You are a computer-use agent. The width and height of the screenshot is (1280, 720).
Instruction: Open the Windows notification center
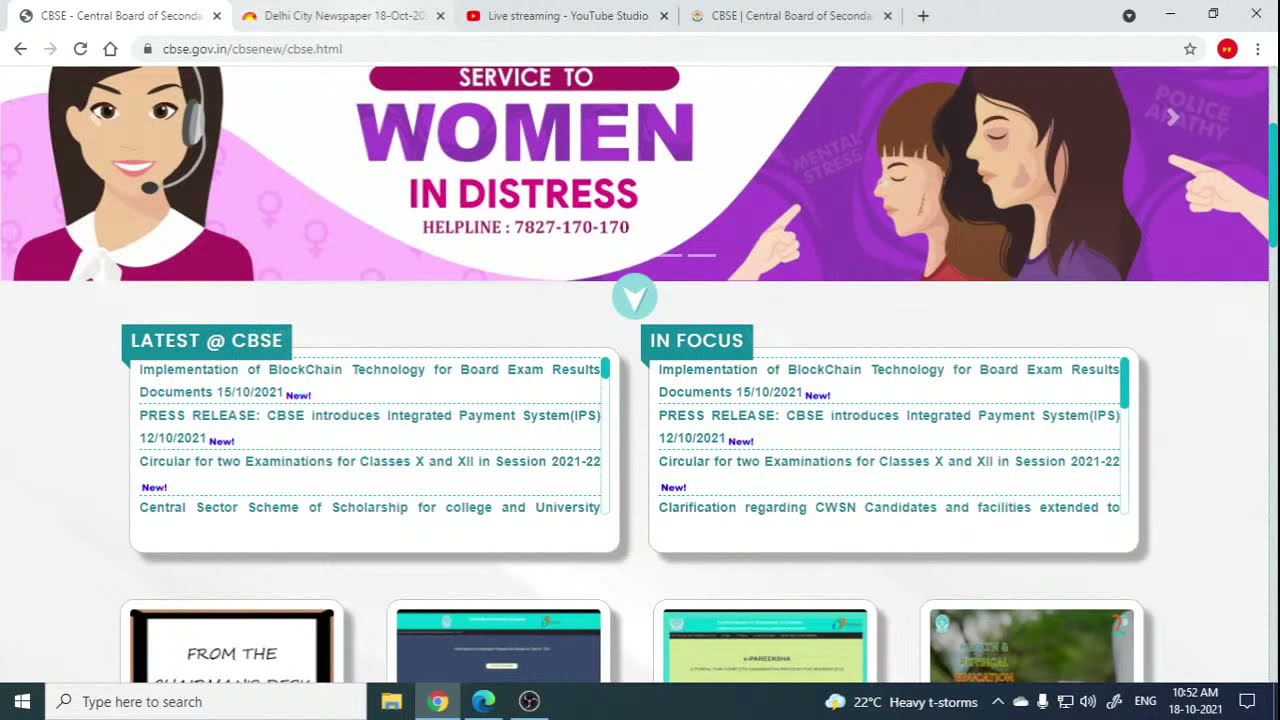coord(1247,702)
